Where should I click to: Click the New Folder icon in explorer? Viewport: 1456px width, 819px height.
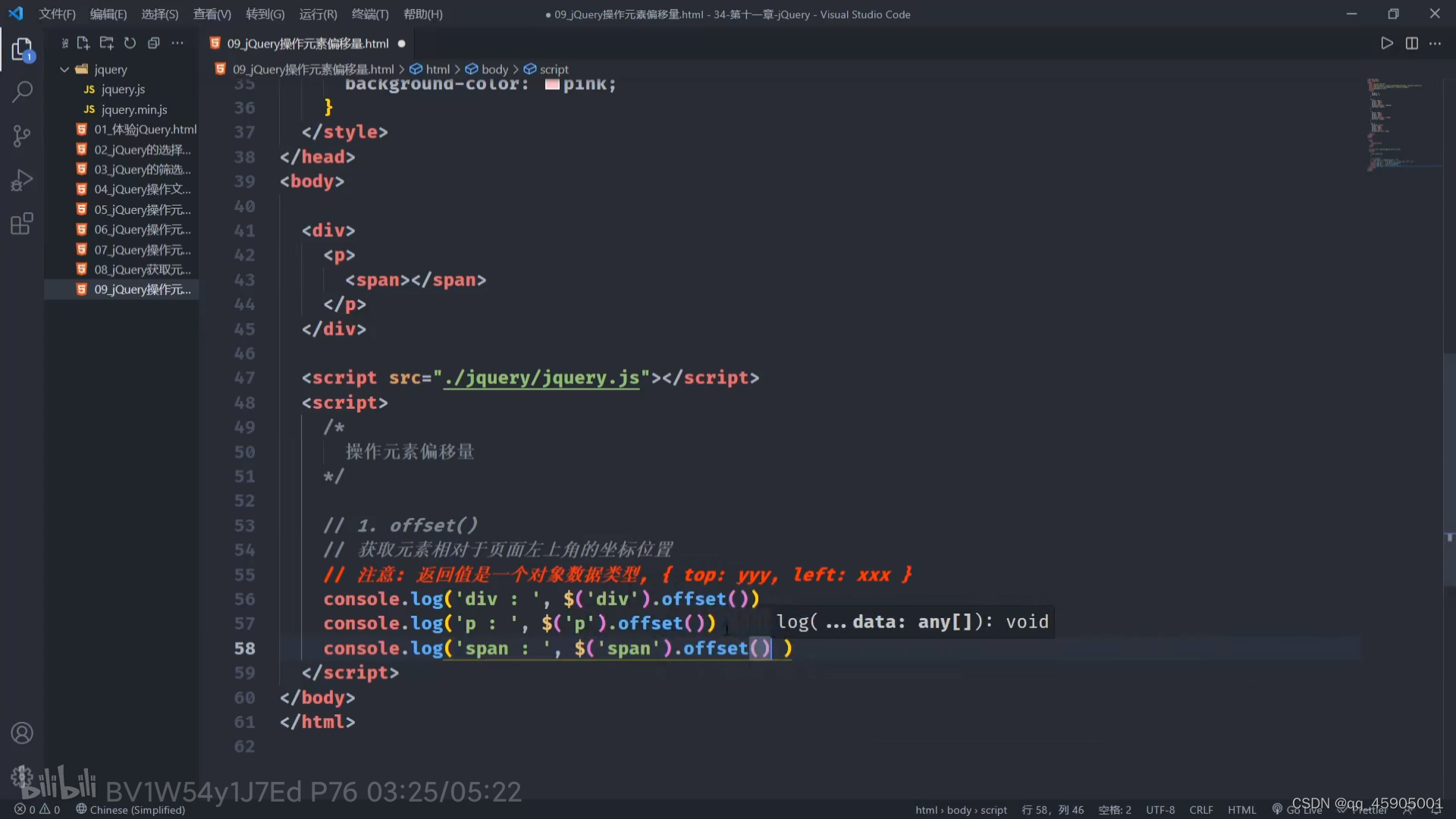(x=107, y=43)
